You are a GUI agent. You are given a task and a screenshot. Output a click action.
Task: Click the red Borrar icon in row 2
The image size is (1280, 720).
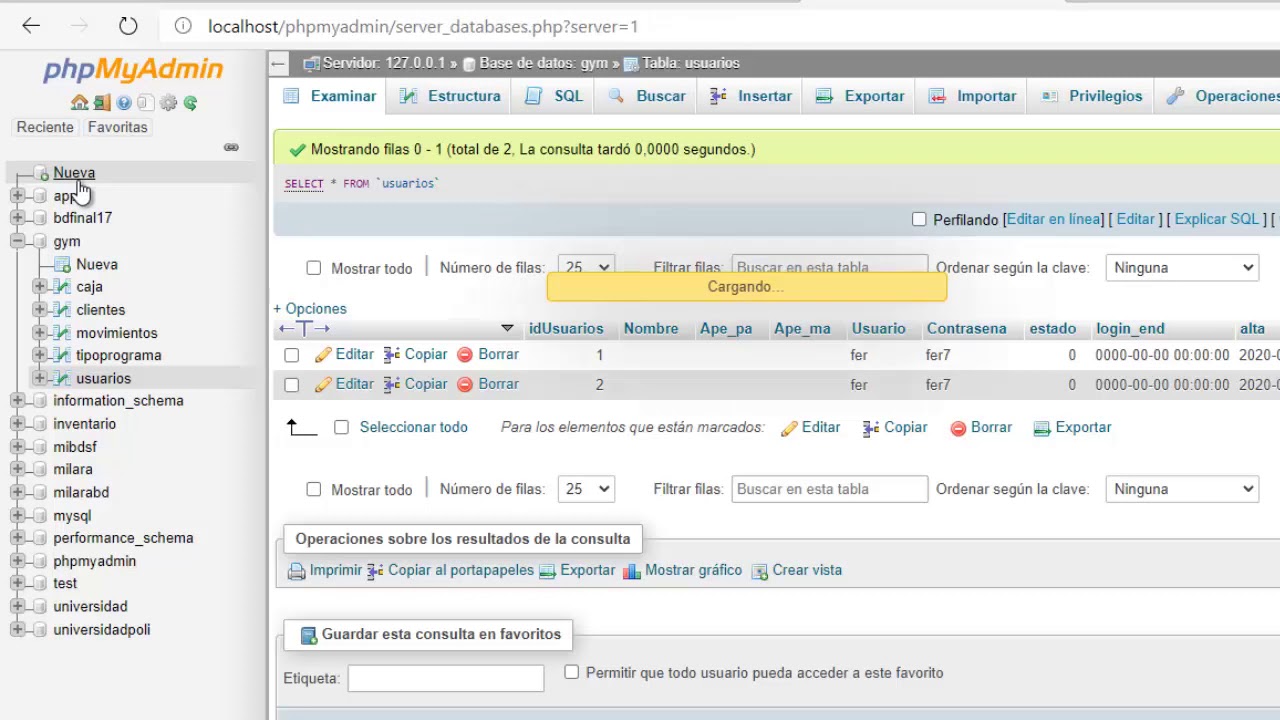(x=465, y=384)
